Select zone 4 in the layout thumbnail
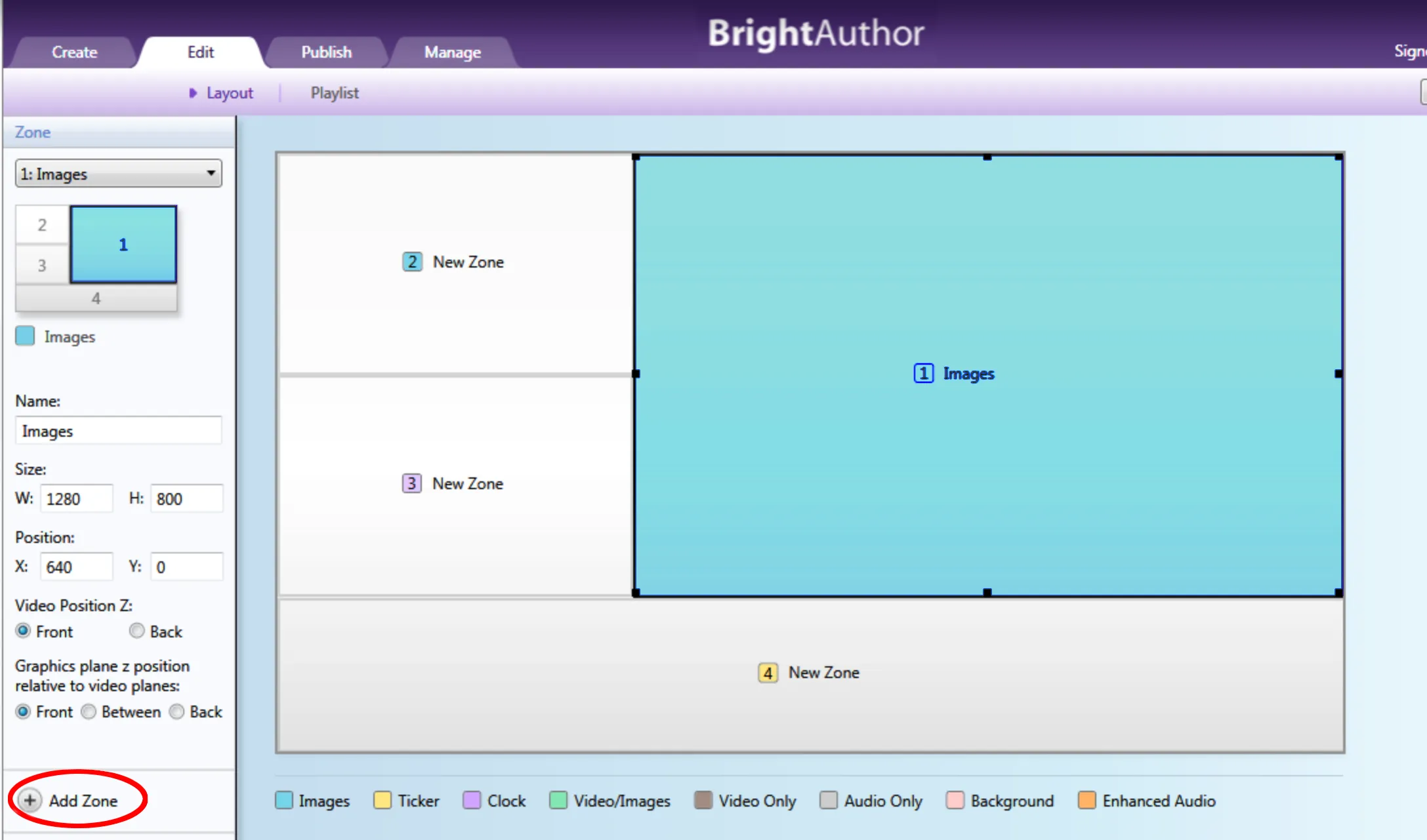This screenshot has width=1427, height=840. coord(96,298)
